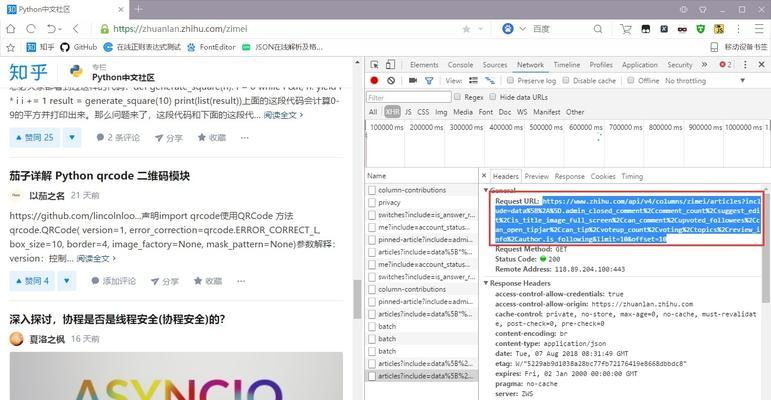Close the DevTools panel
Viewport: 771px width, 400px height.
tap(761, 64)
